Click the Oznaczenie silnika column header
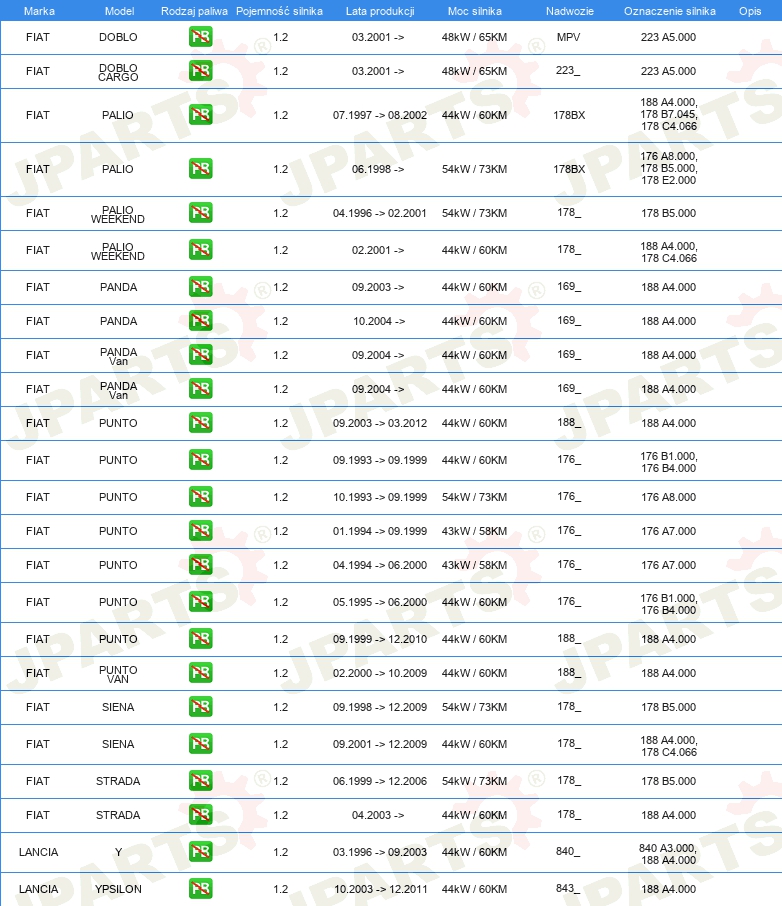This screenshot has width=782, height=906. click(669, 11)
